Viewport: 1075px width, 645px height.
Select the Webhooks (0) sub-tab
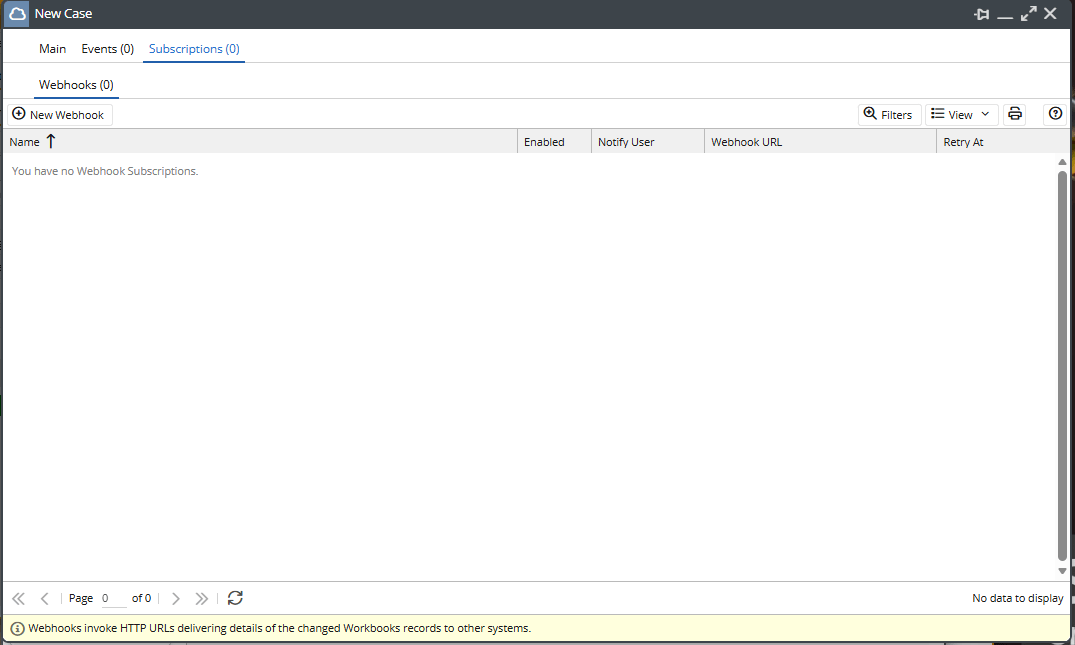point(76,85)
